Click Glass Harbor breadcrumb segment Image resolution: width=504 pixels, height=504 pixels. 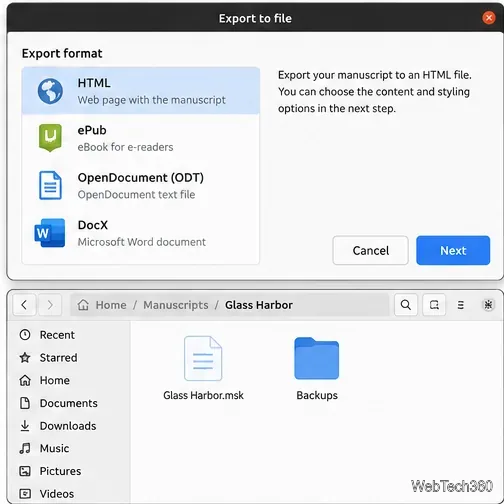(x=259, y=305)
